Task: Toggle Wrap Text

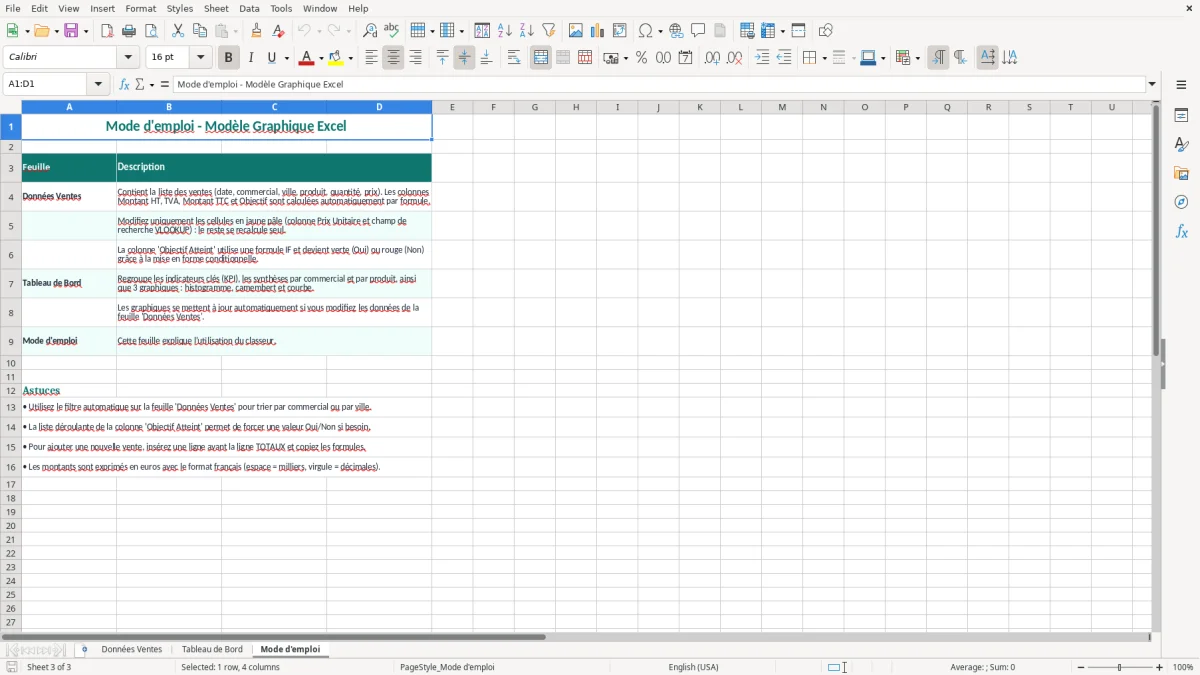Action: click(x=514, y=58)
